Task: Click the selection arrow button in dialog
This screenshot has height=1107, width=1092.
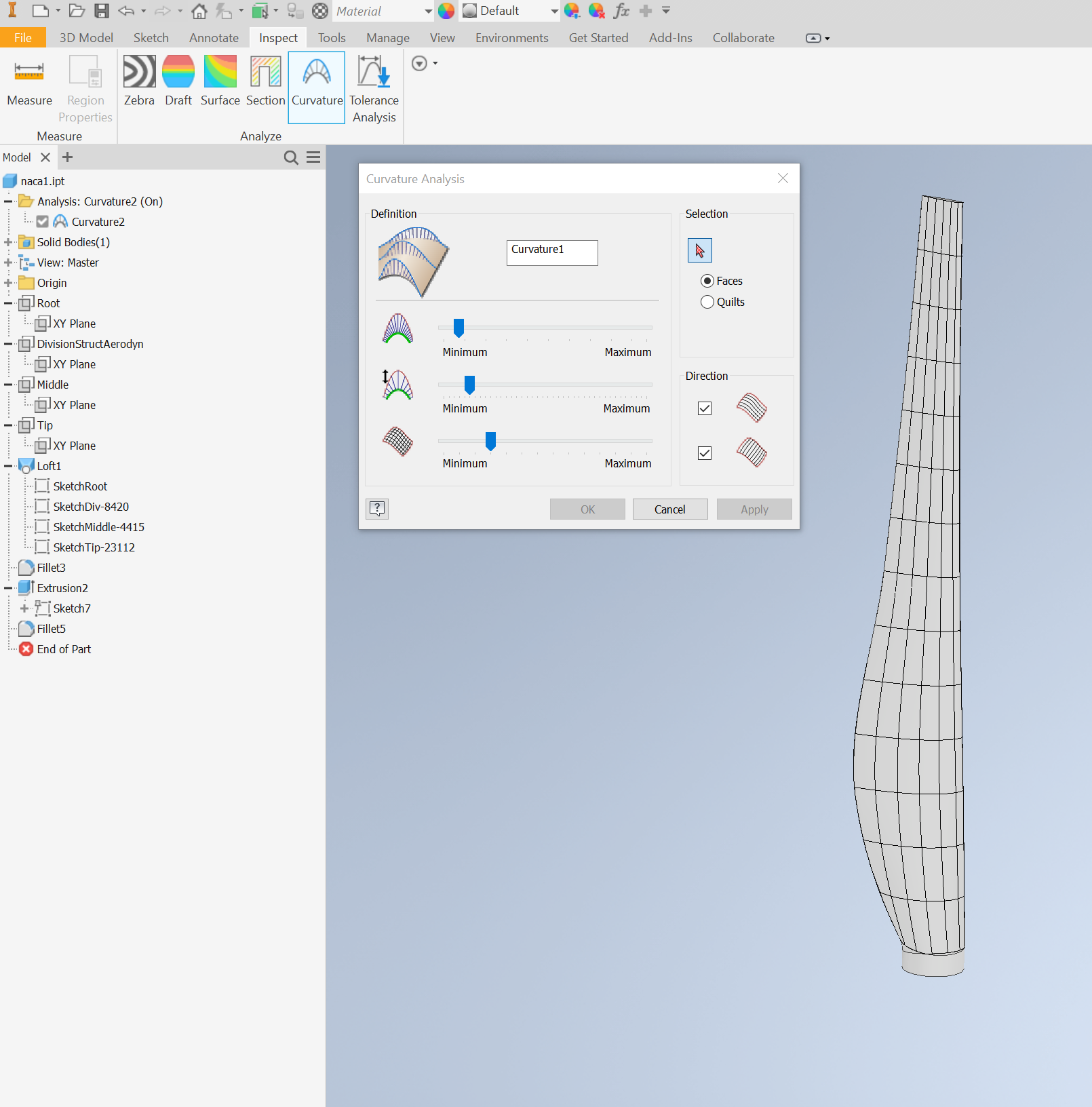Action: coord(700,250)
